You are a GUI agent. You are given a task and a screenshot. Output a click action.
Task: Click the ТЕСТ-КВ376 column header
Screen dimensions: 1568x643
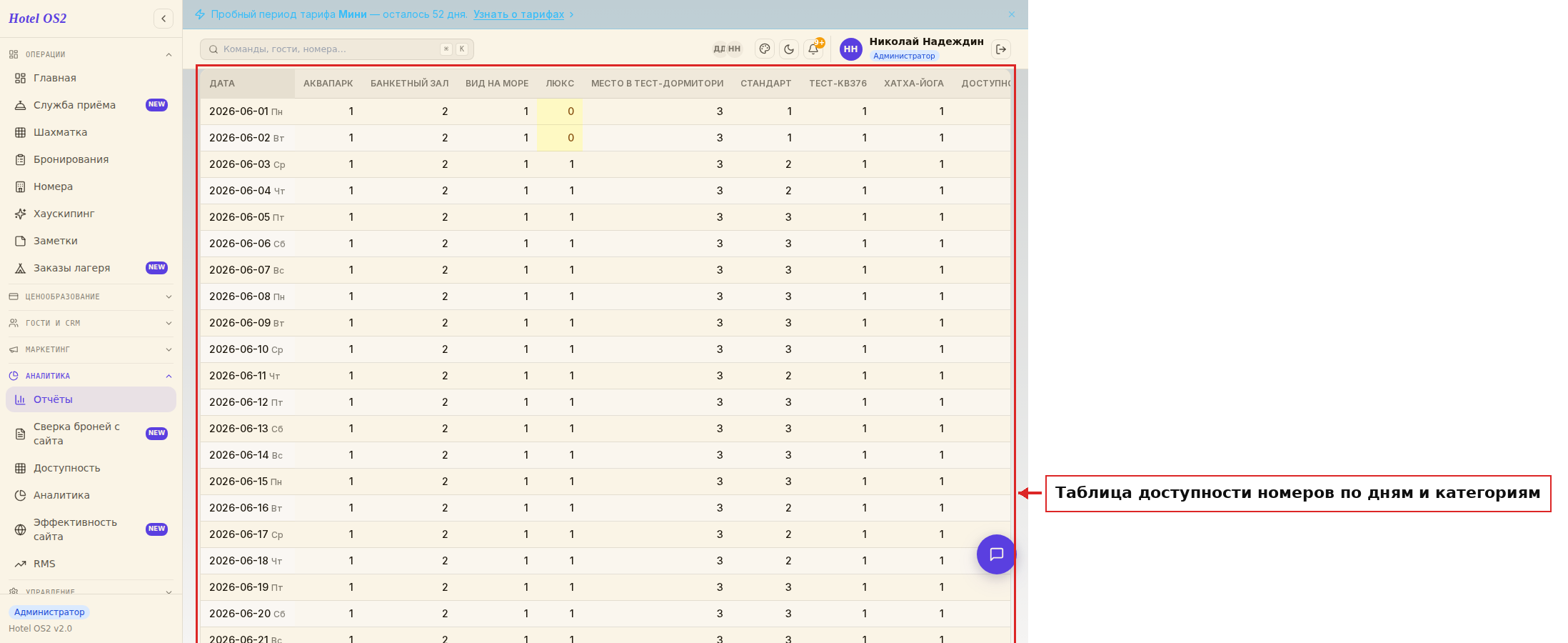click(838, 84)
